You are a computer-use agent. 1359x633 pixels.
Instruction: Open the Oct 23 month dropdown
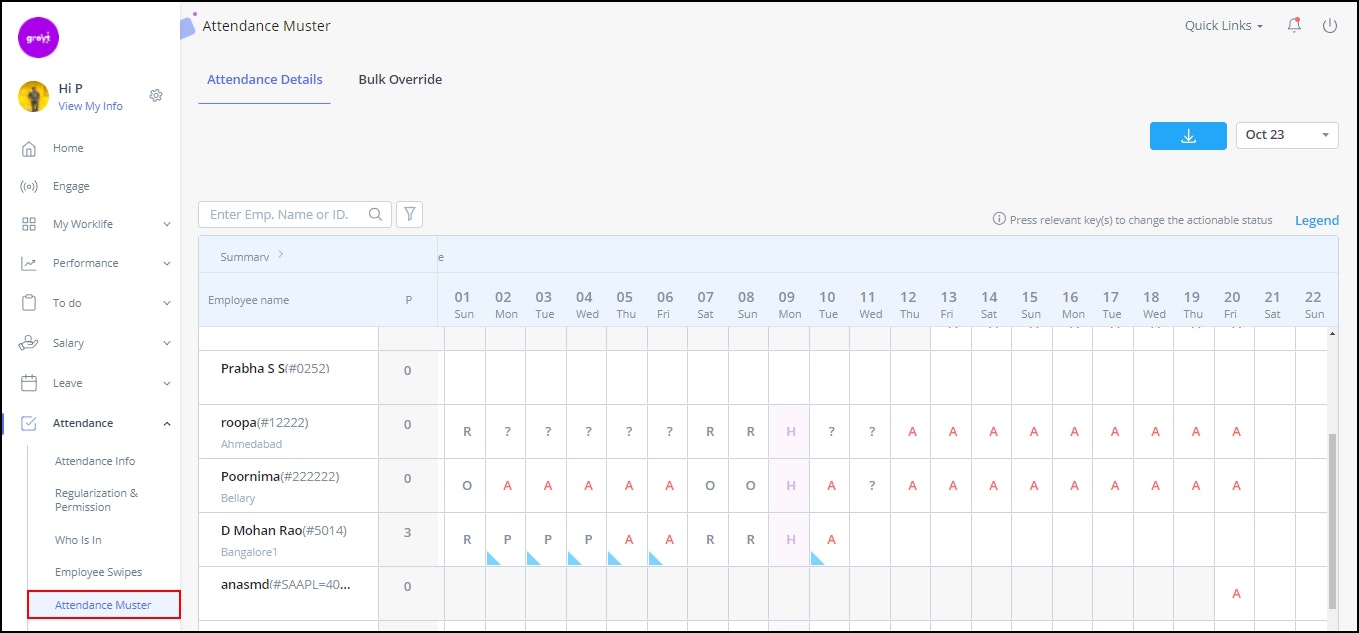click(1287, 135)
